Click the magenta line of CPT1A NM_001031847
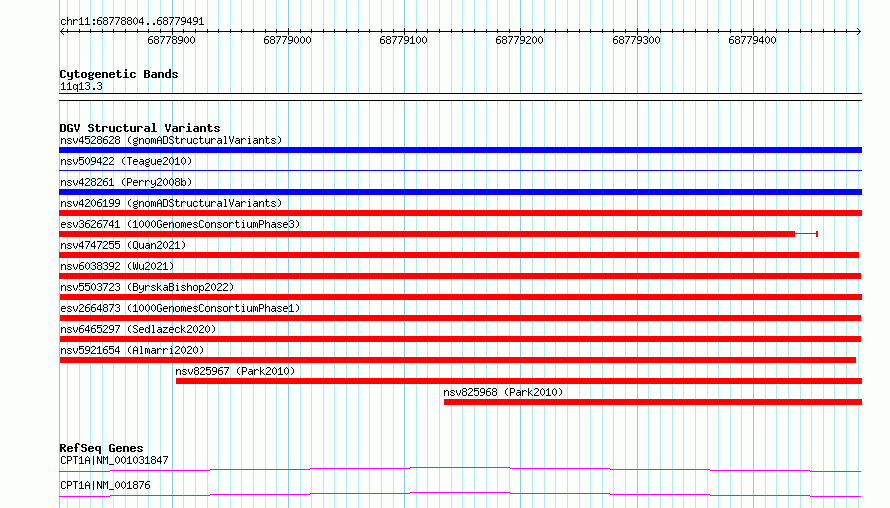 pyautogui.click(x=460, y=469)
